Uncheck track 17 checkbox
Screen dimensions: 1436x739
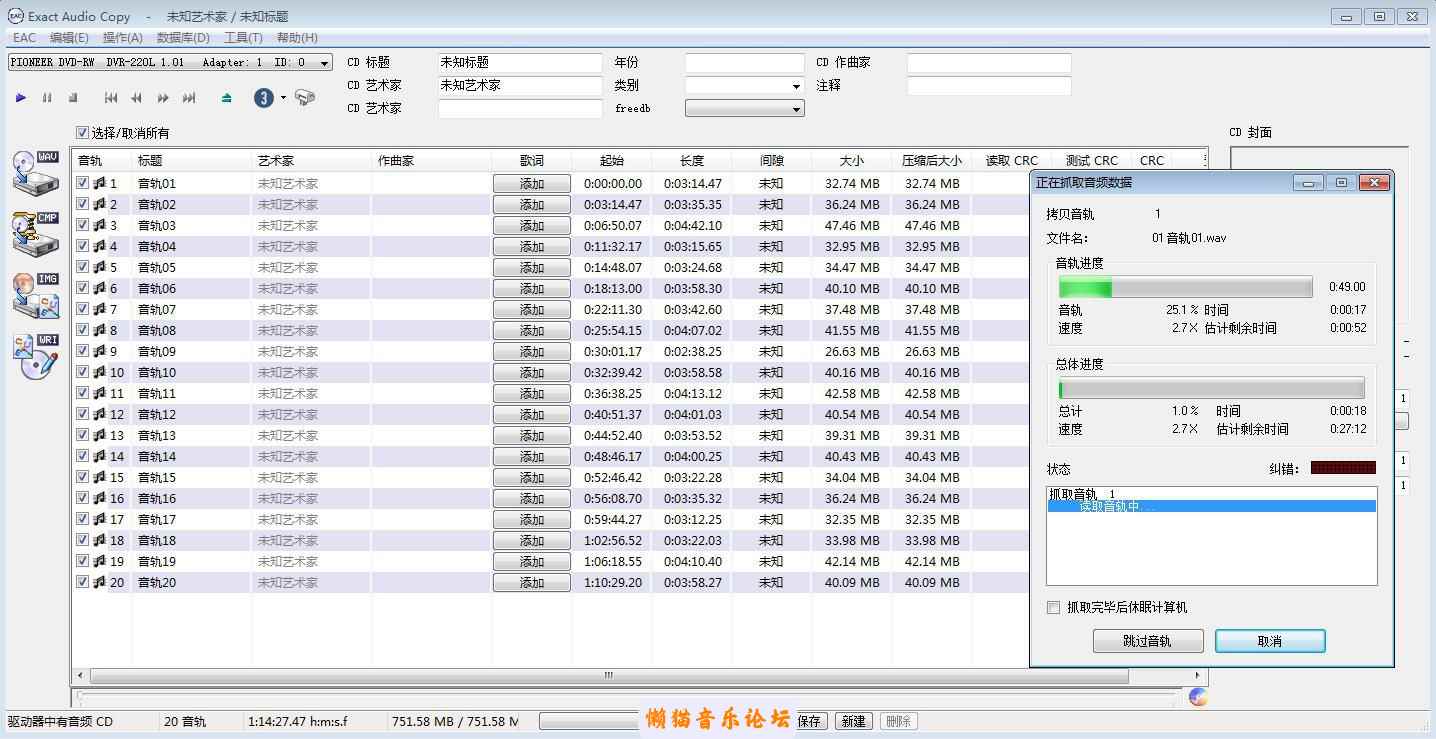83,519
